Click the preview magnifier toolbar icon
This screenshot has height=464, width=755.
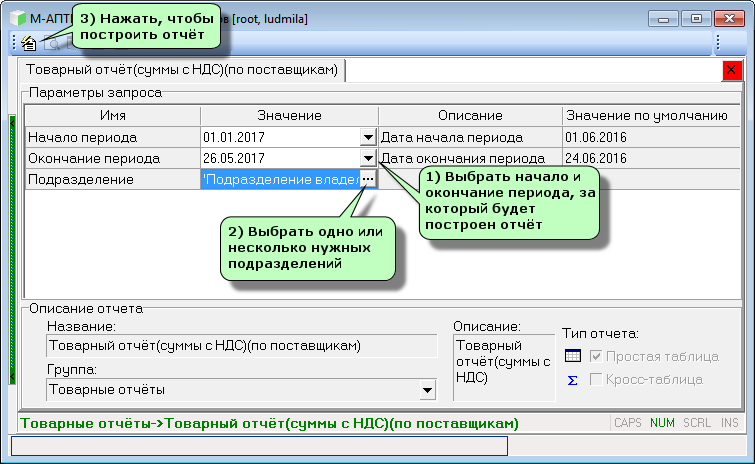52,44
